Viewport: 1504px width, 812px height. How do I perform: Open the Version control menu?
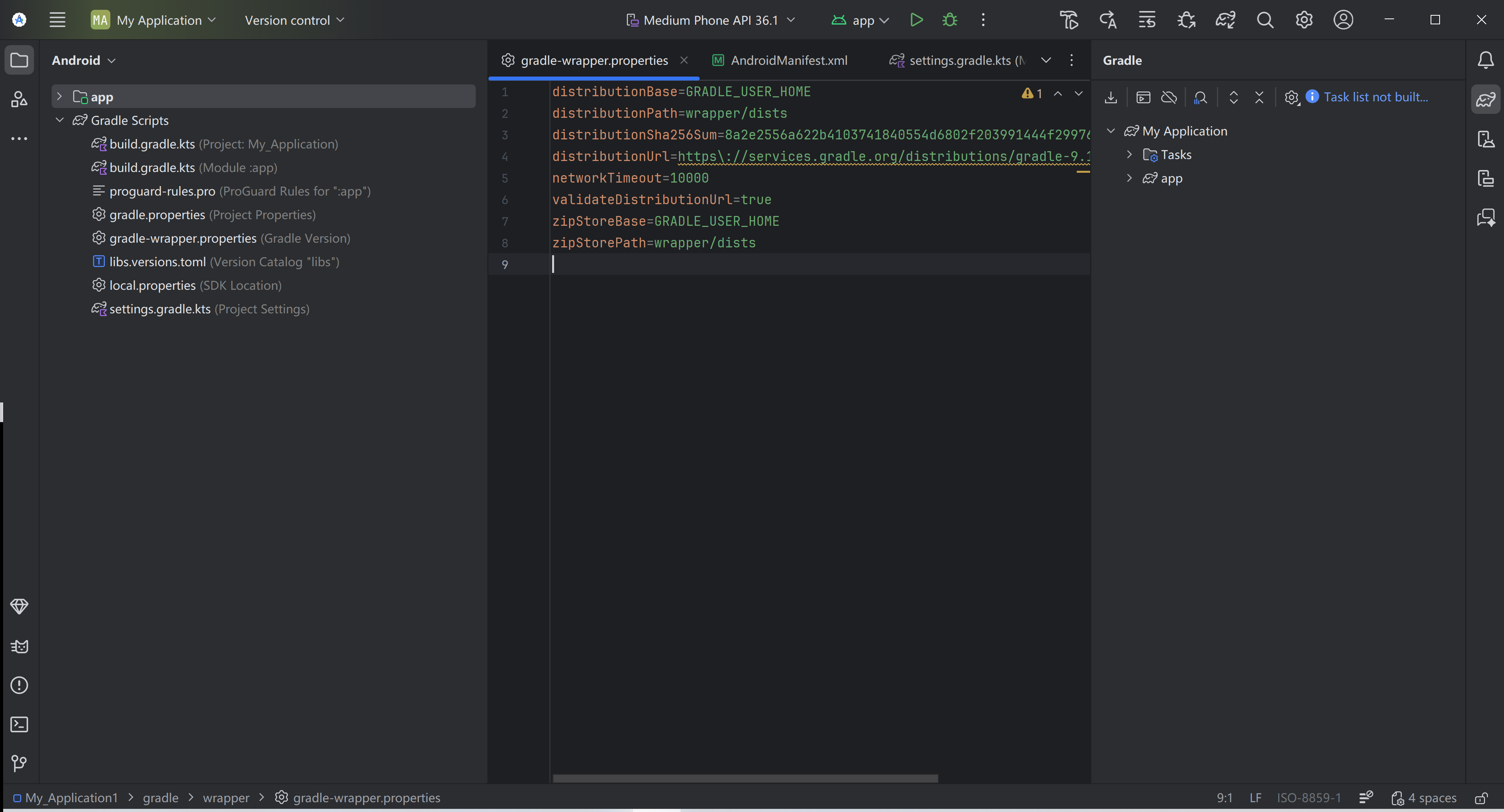294,20
